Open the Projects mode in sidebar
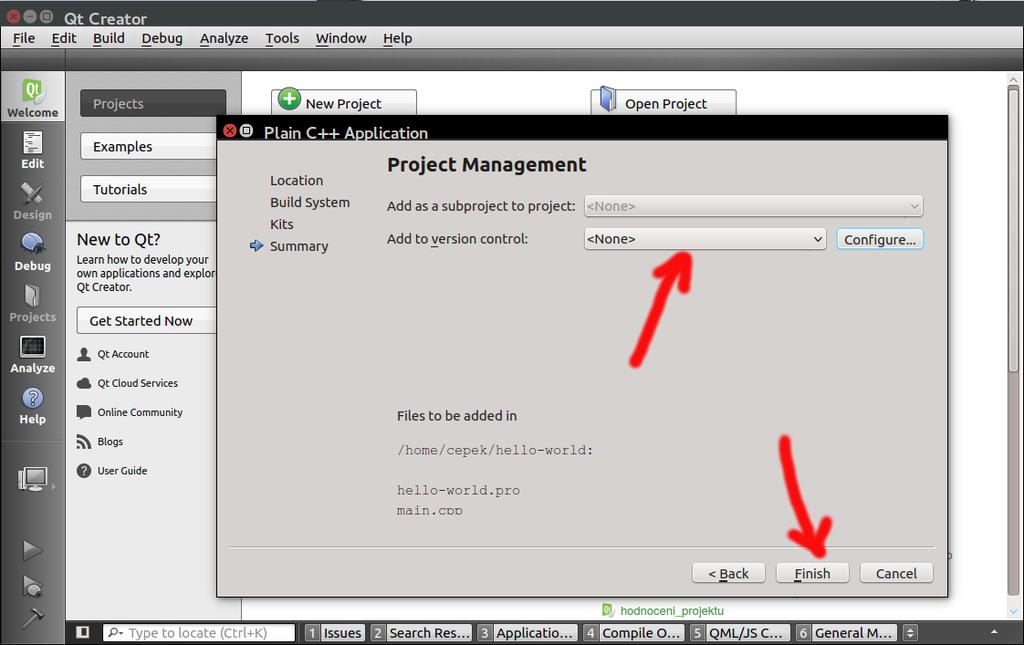The image size is (1024, 645). [x=32, y=303]
